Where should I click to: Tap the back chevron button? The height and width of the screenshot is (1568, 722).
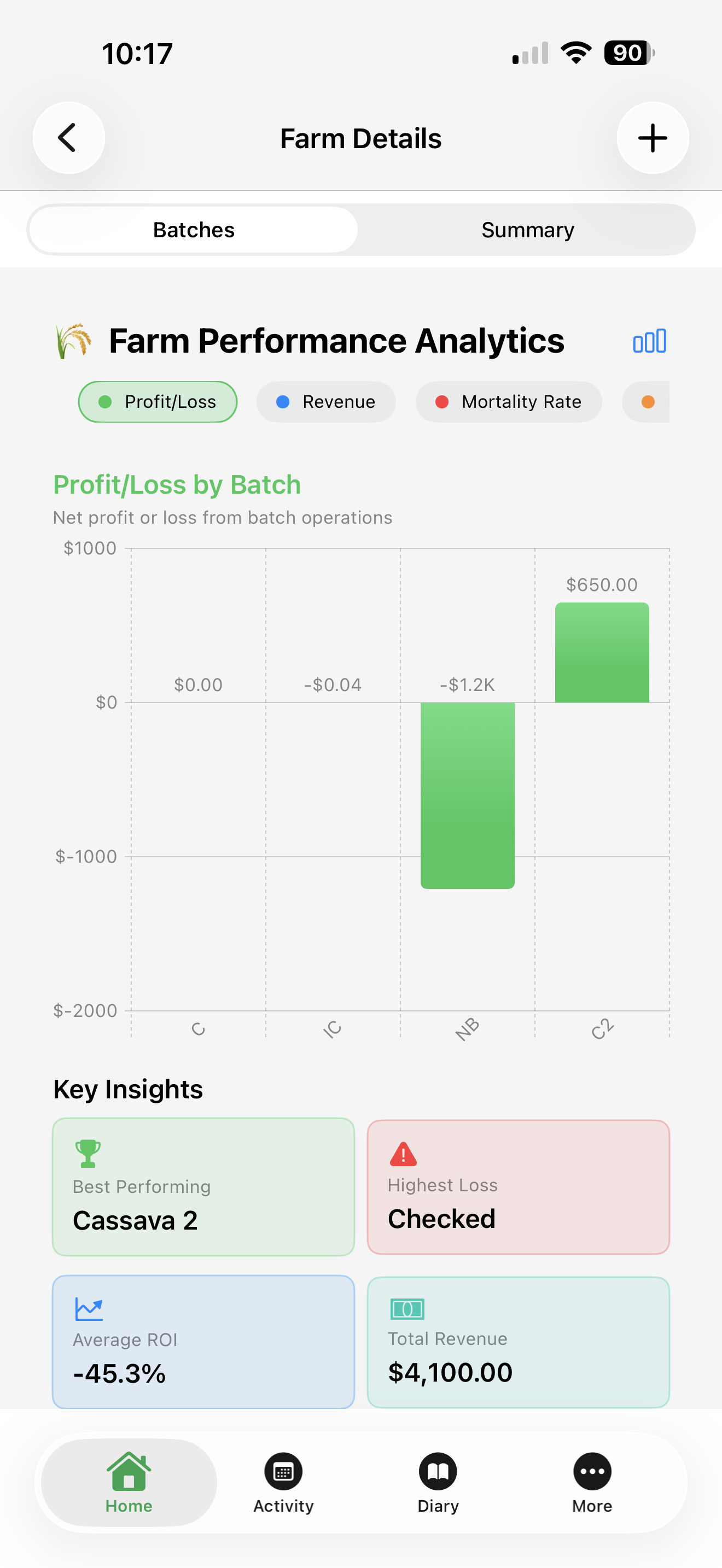[x=68, y=138]
